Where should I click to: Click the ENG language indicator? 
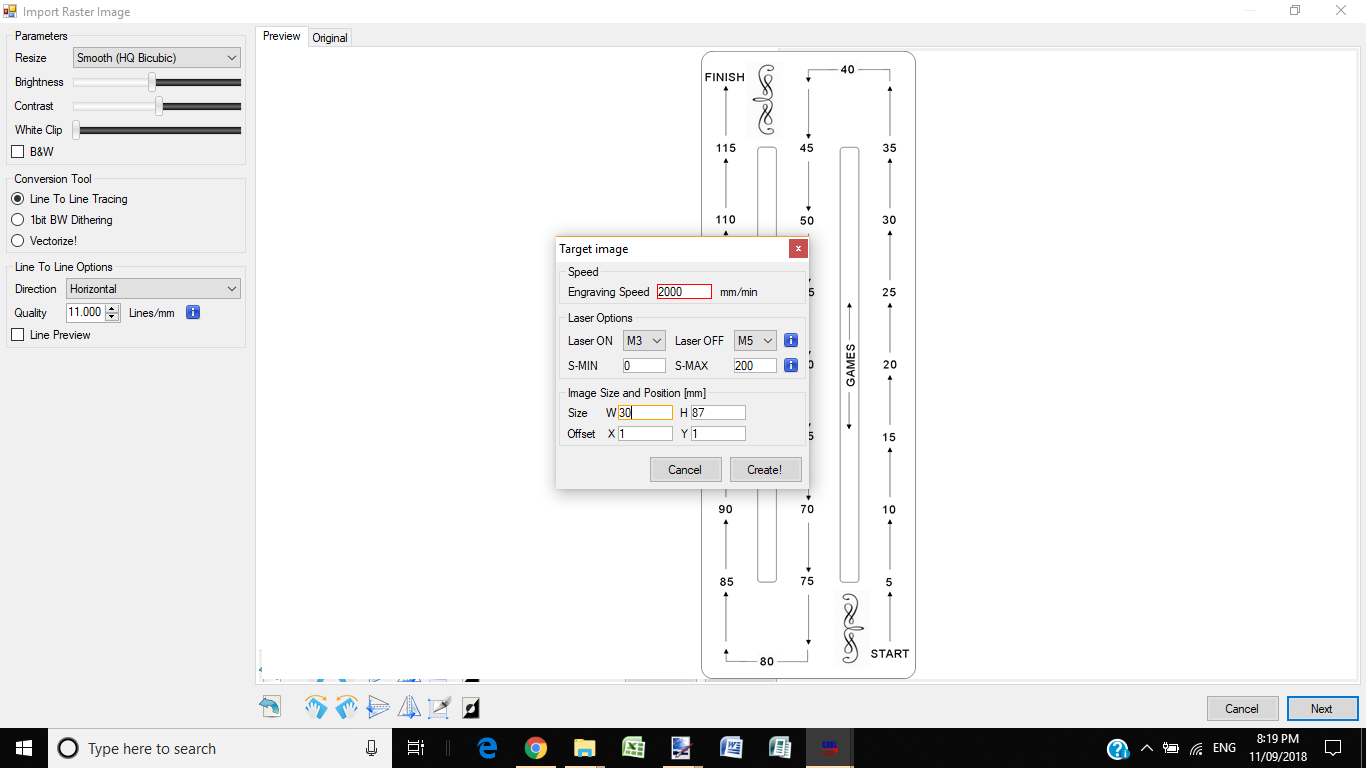[1224, 748]
